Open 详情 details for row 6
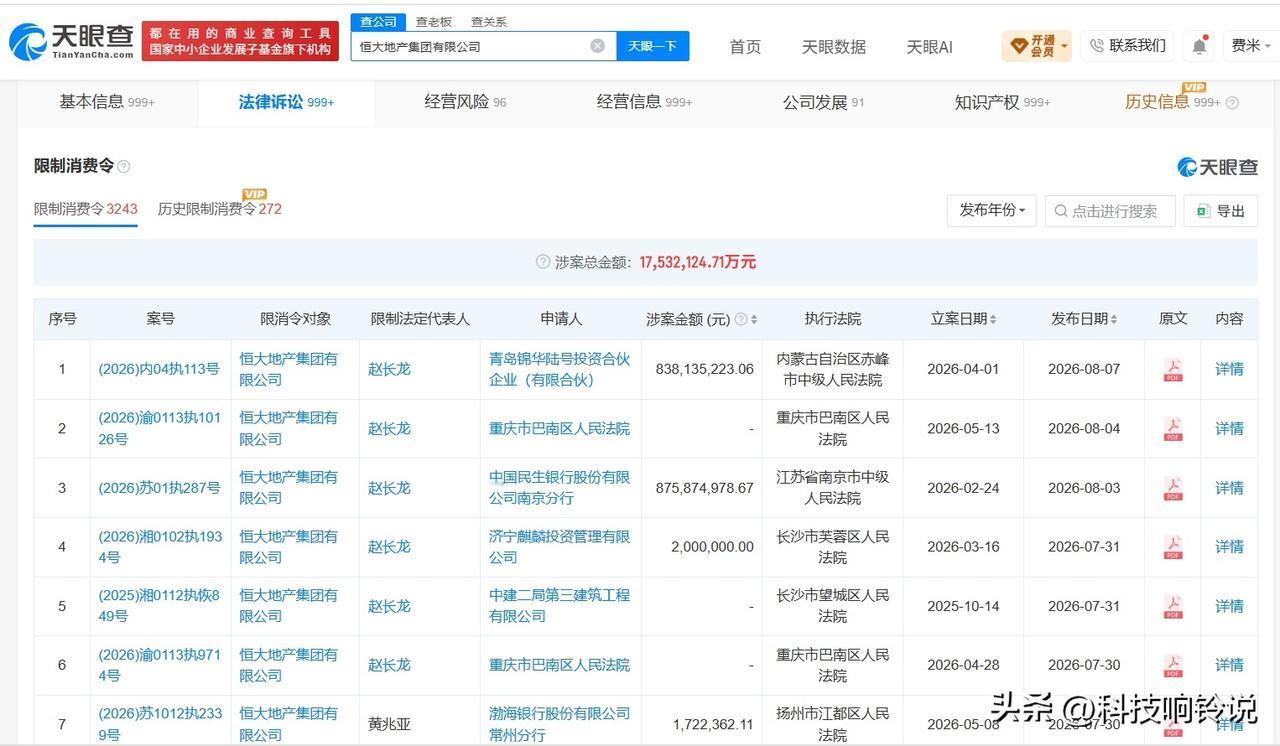Screen dimensions: 1280x746 click(1229, 665)
